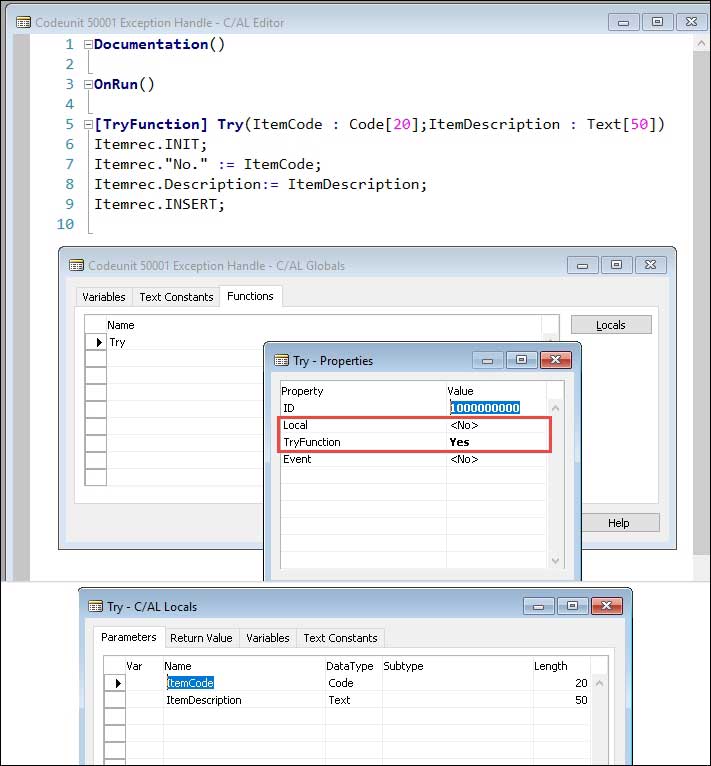
Task: Click the C/AL Editor window title icon
Action: [23, 21]
